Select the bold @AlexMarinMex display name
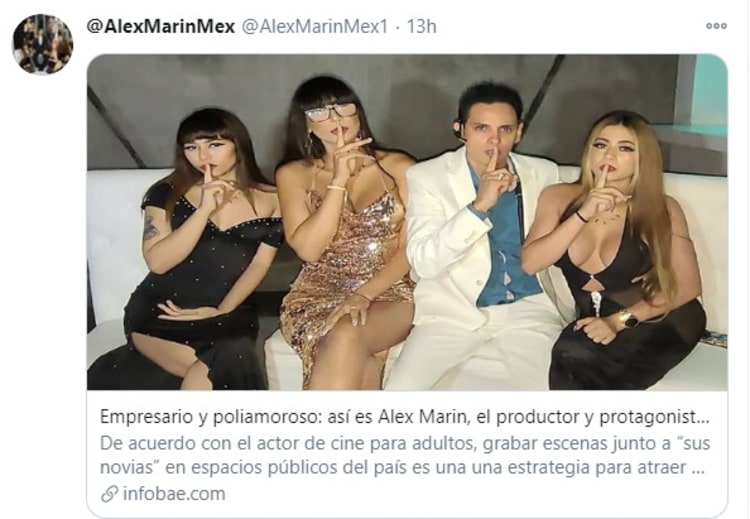This screenshot has width=750, height=519. point(161,26)
